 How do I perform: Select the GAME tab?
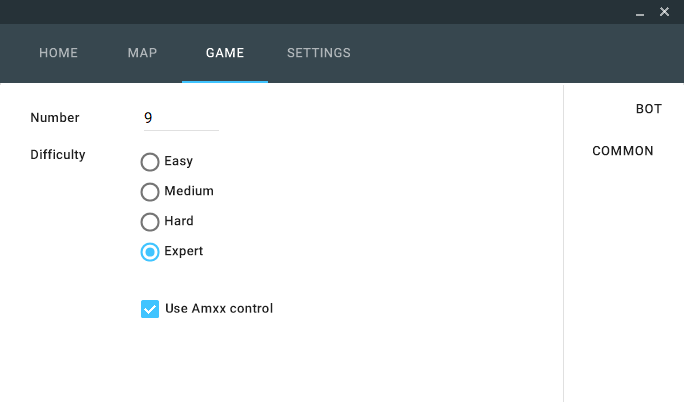[x=225, y=53]
